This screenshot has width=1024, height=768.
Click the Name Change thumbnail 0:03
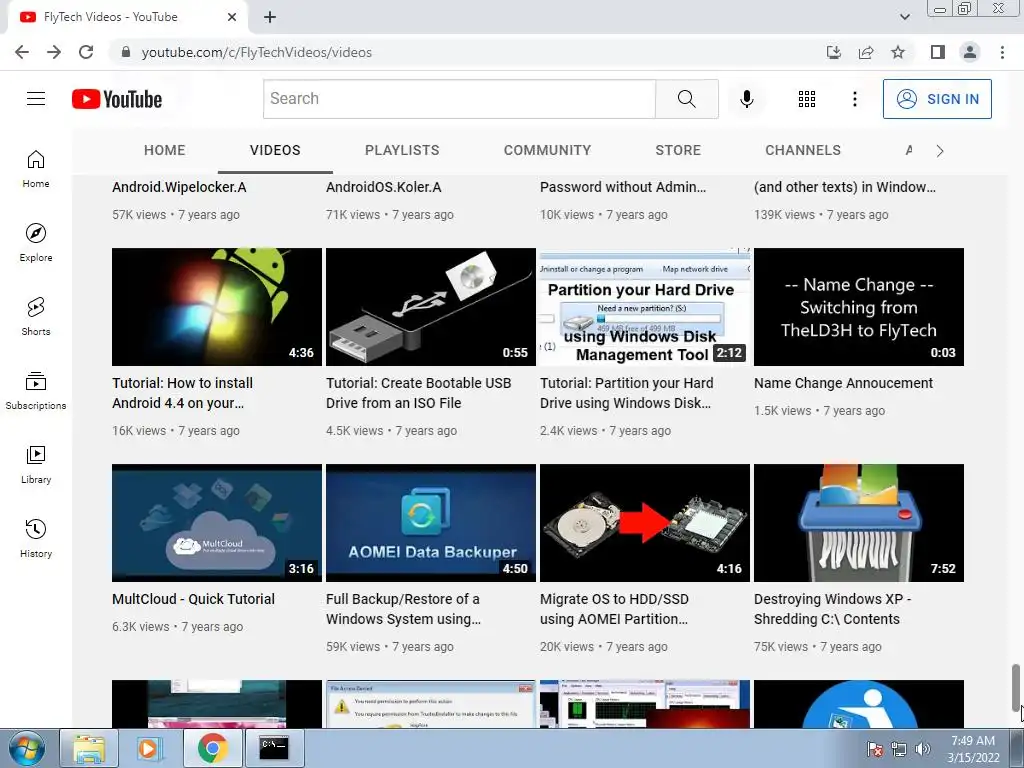click(859, 307)
